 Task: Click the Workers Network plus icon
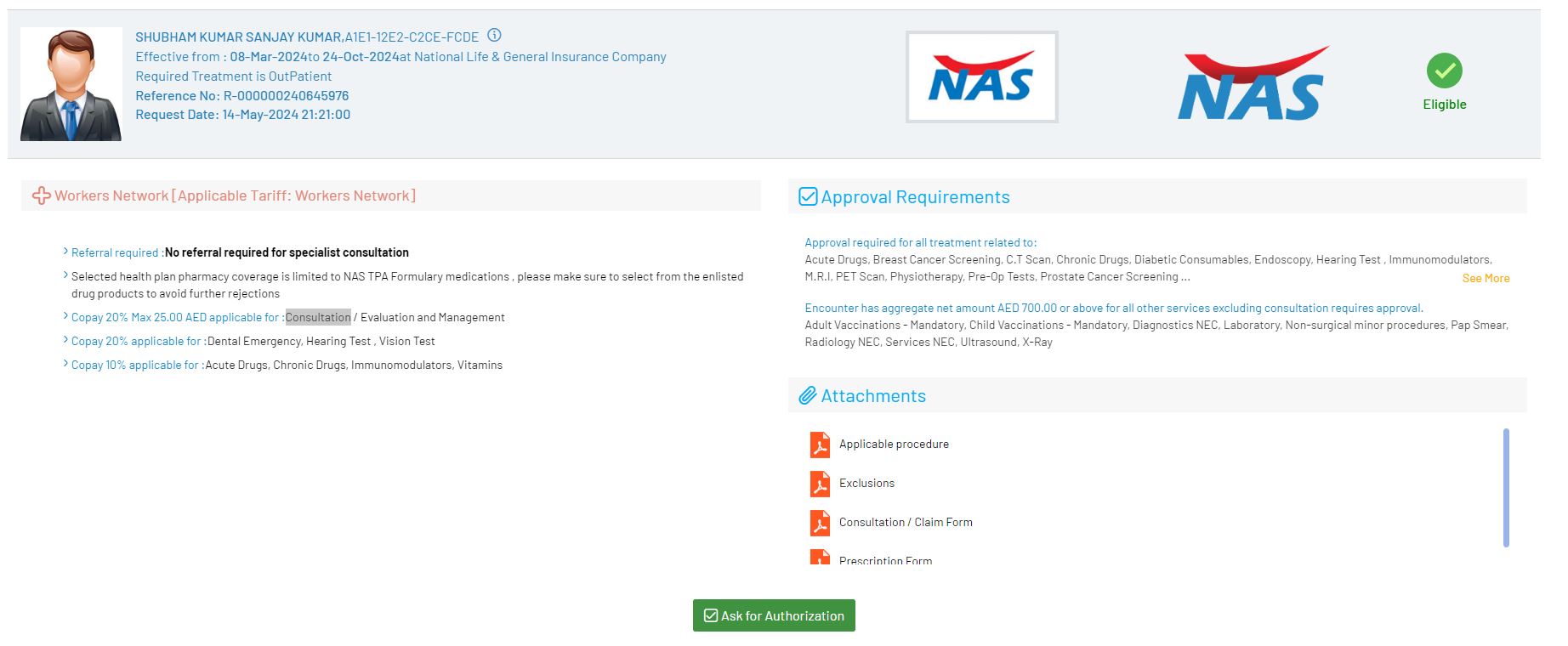tap(41, 195)
